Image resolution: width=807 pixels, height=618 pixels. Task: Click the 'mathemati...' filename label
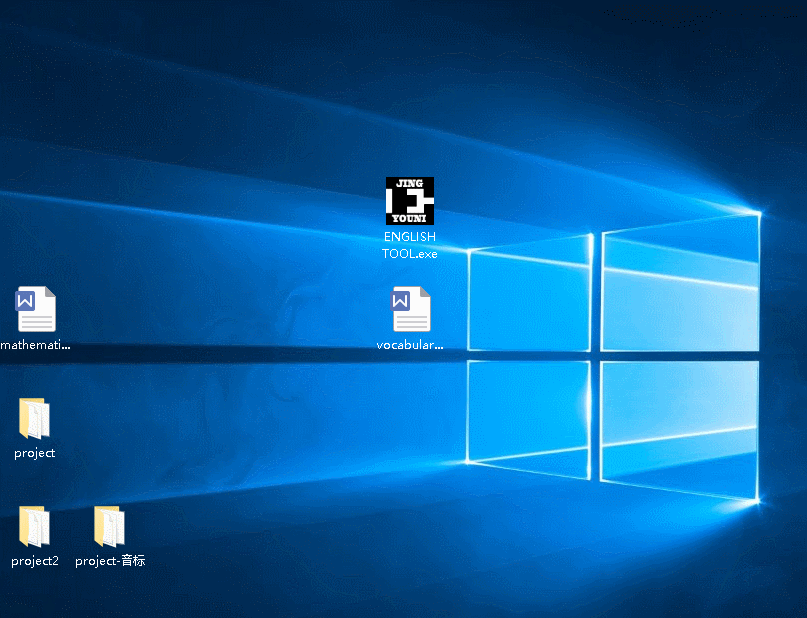pyautogui.click(x=36, y=345)
